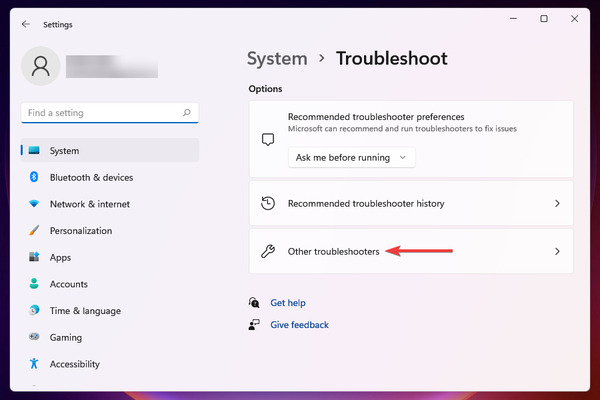The height and width of the screenshot is (400, 600).
Task: Click the history clock icon
Action: pos(268,203)
